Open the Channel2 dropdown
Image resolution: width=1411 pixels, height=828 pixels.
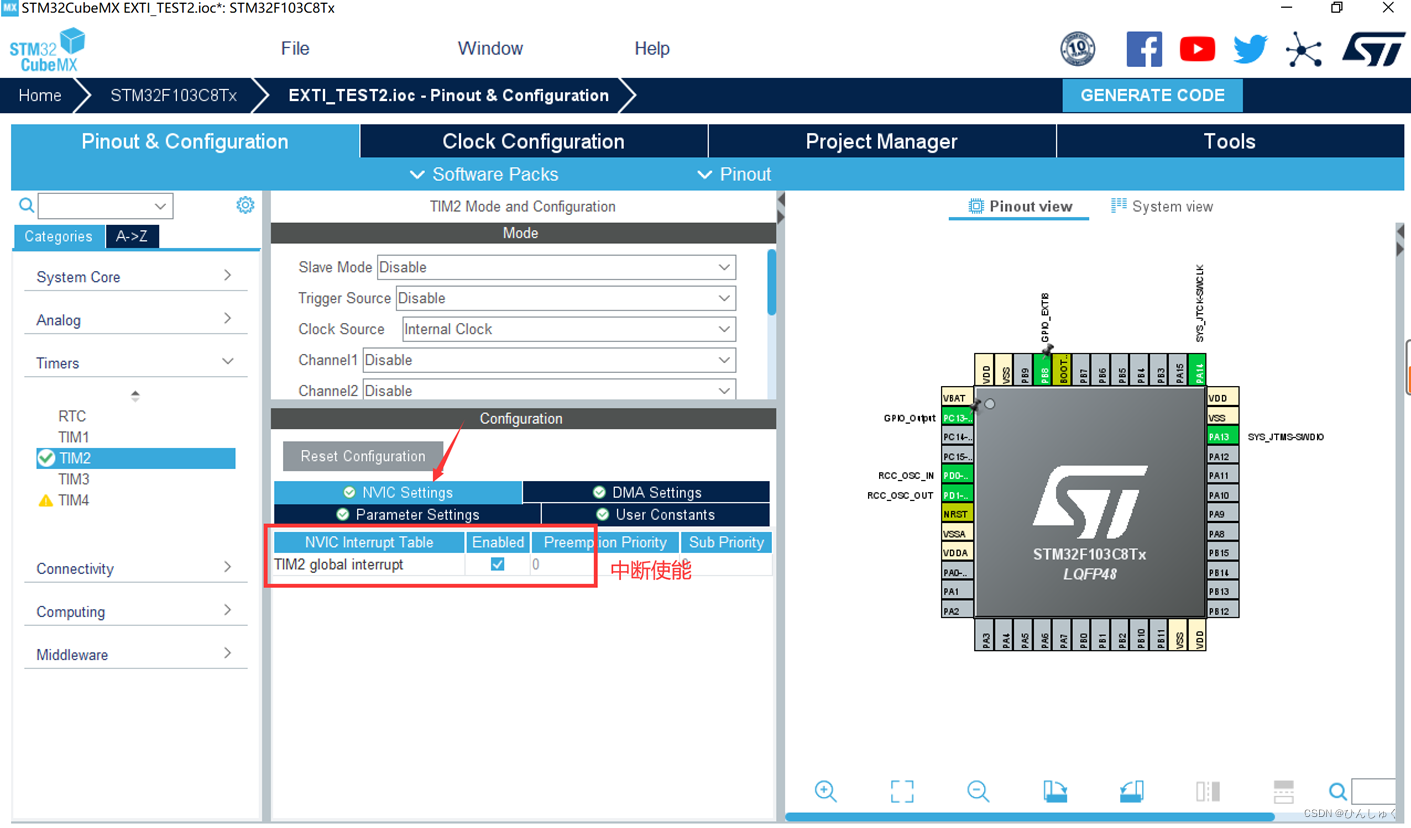click(x=549, y=390)
